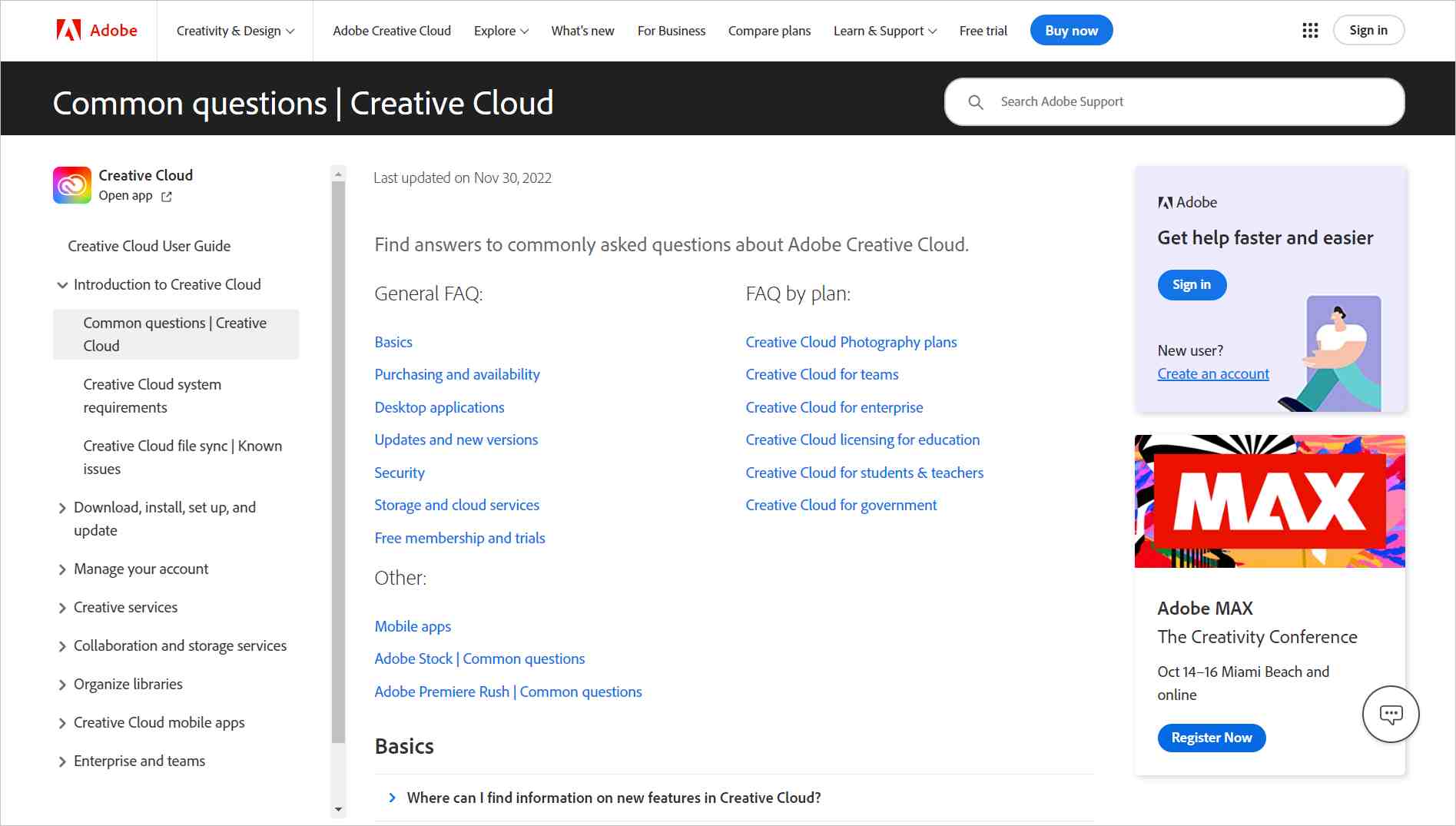Click the search magnifier icon
Image resolution: width=1456 pixels, height=826 pixels.
coord(976,102)
